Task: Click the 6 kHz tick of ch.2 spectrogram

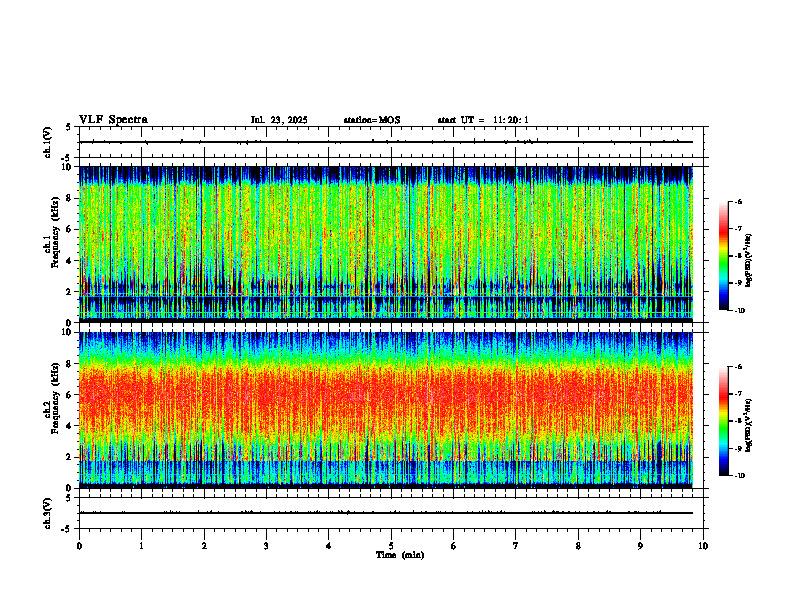Action: tap(70, 395)
